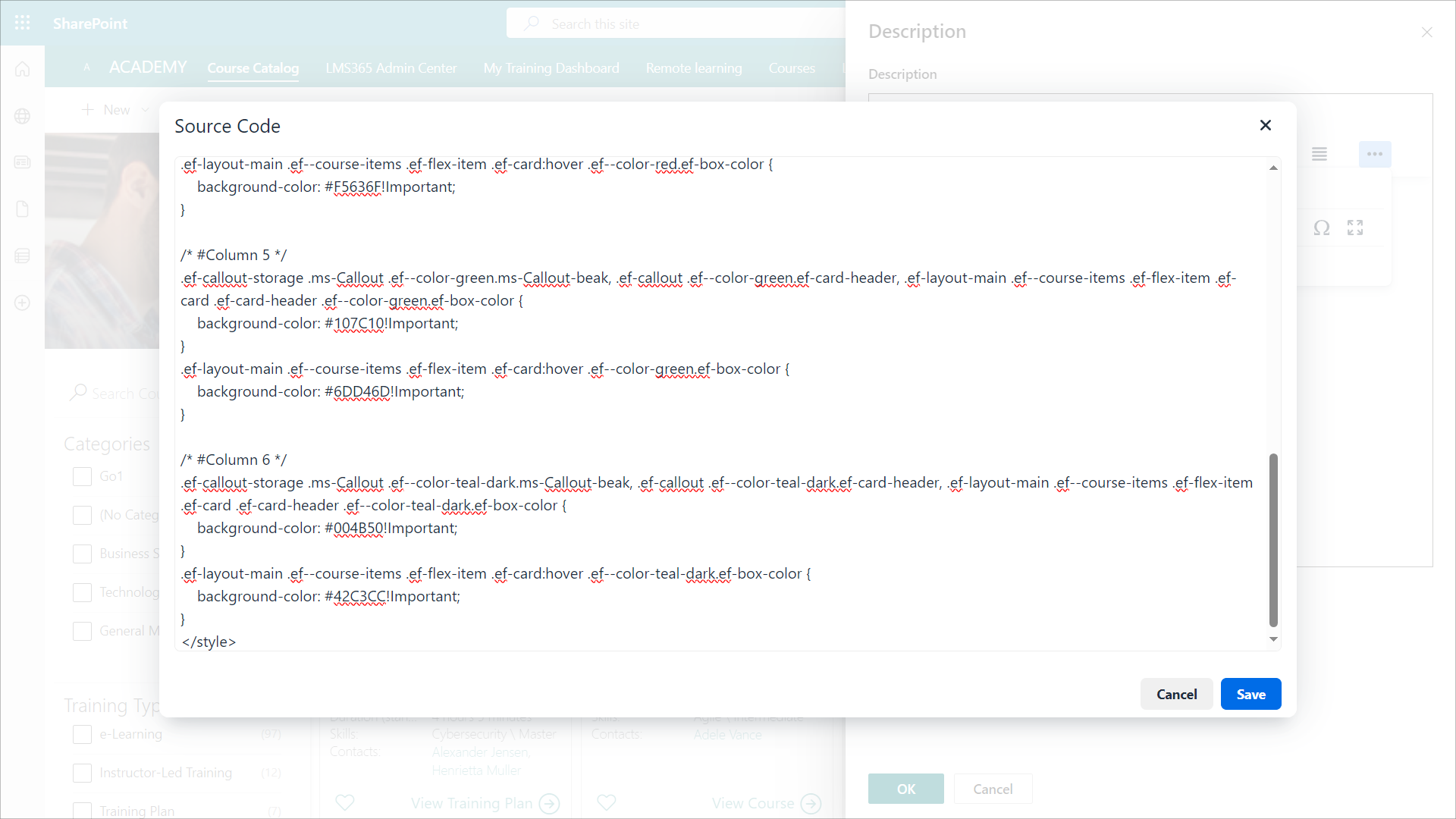Click the Create plus circle icon

[22, 303]
